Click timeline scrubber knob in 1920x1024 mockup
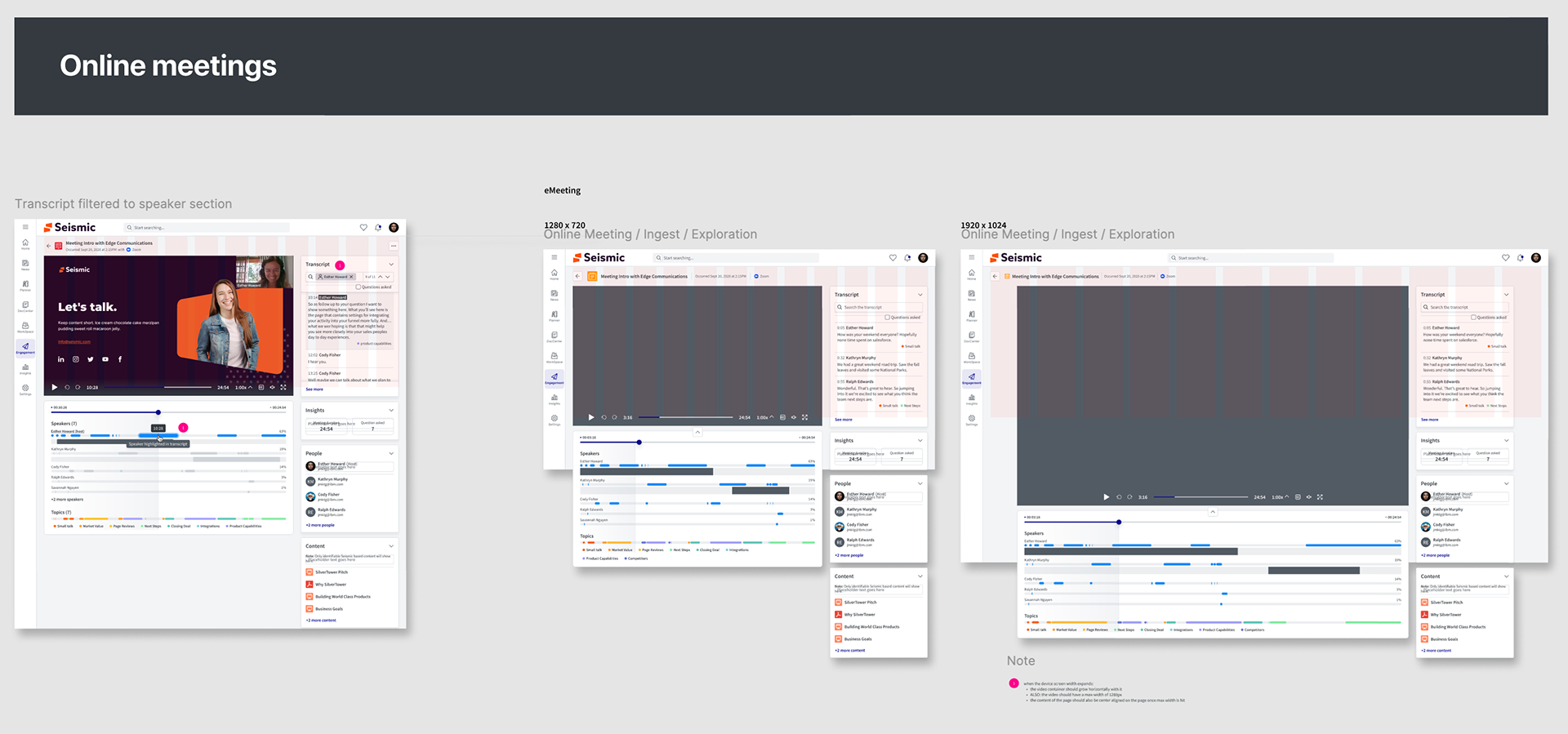 (x=1119, y=522)
